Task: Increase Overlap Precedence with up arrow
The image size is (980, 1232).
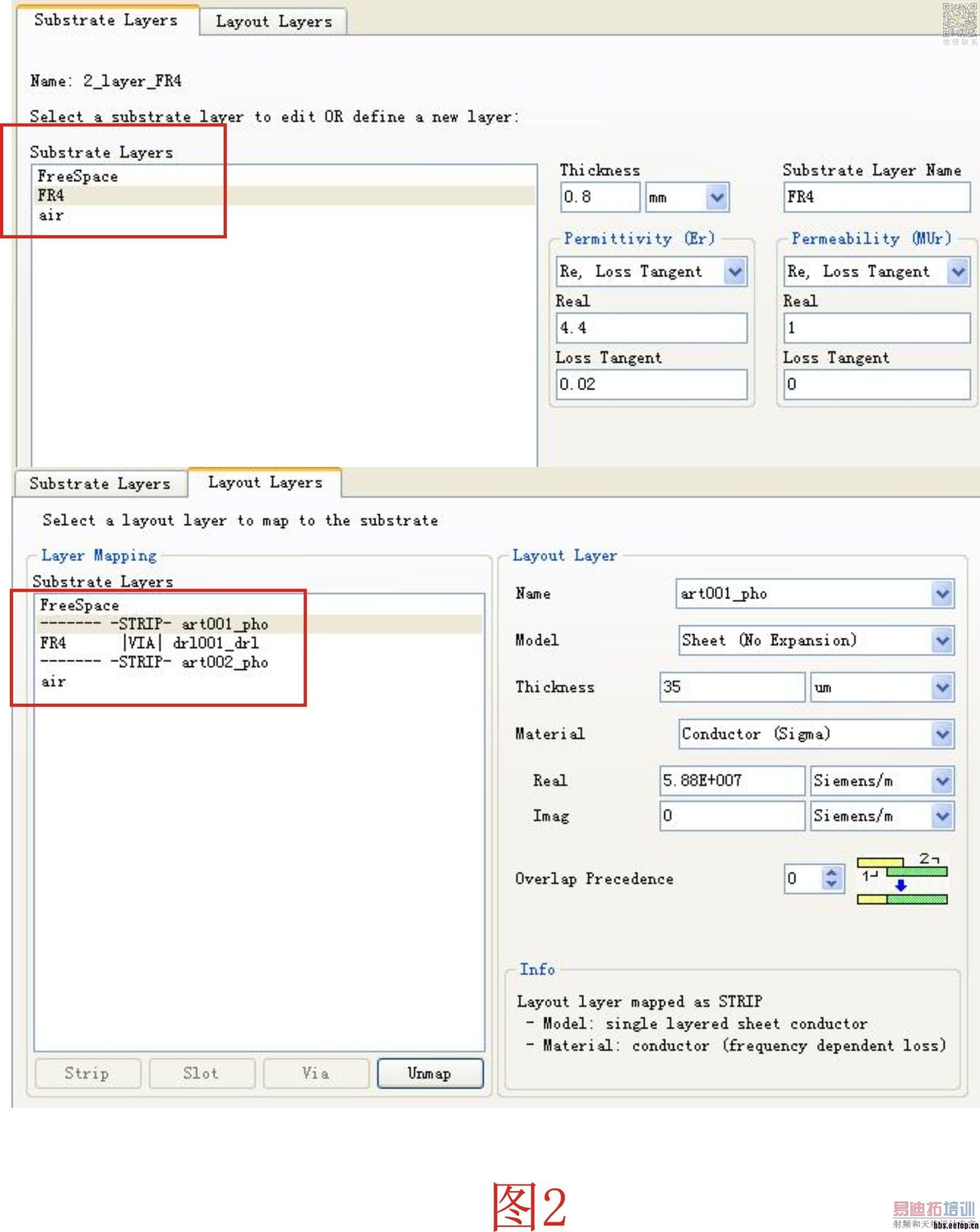Action: point(832,872)
